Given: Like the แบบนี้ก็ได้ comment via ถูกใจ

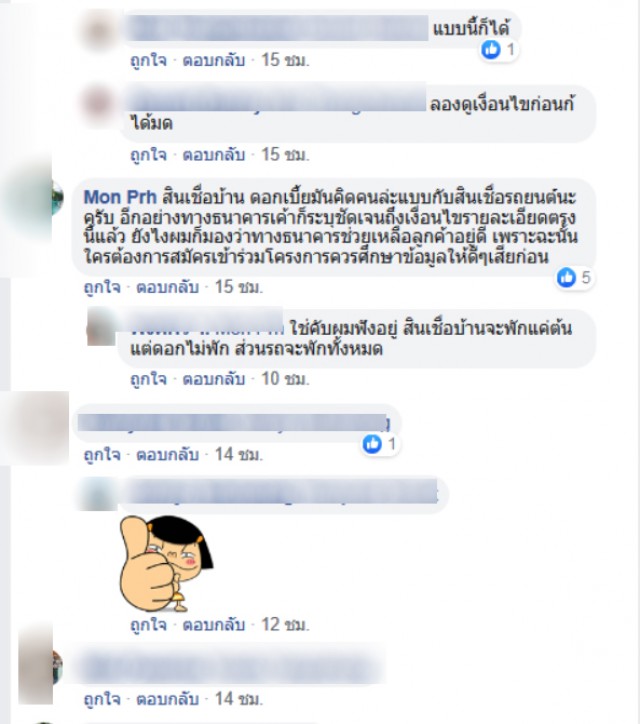Looking at the screenshot, I should pyautogui.click(x=148, y=60).
